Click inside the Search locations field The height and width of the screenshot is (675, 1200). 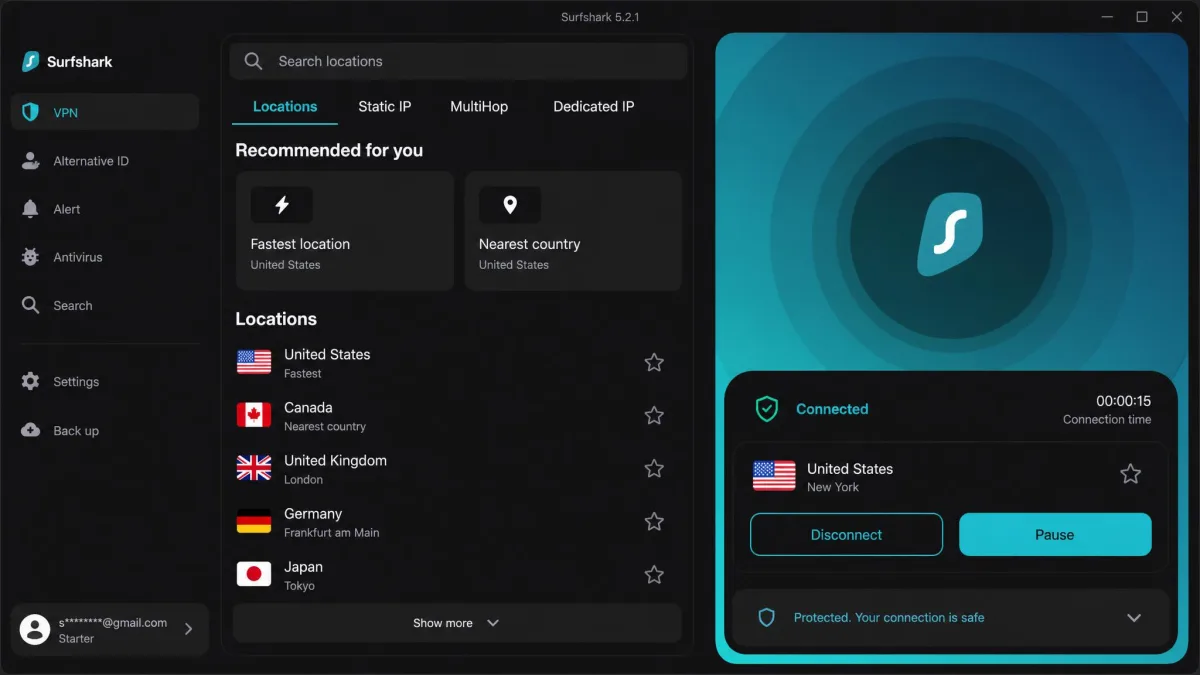[x=459, y=61]
